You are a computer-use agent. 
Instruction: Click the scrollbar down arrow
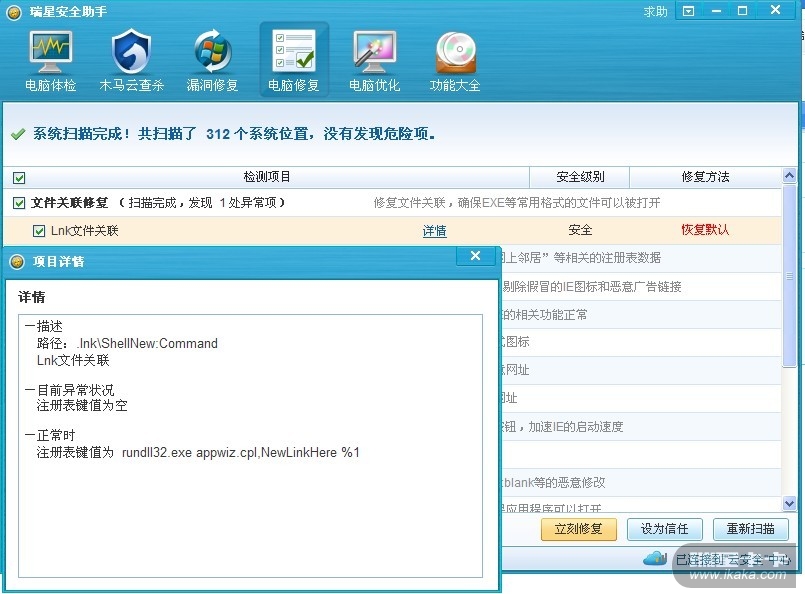point(789,503)
